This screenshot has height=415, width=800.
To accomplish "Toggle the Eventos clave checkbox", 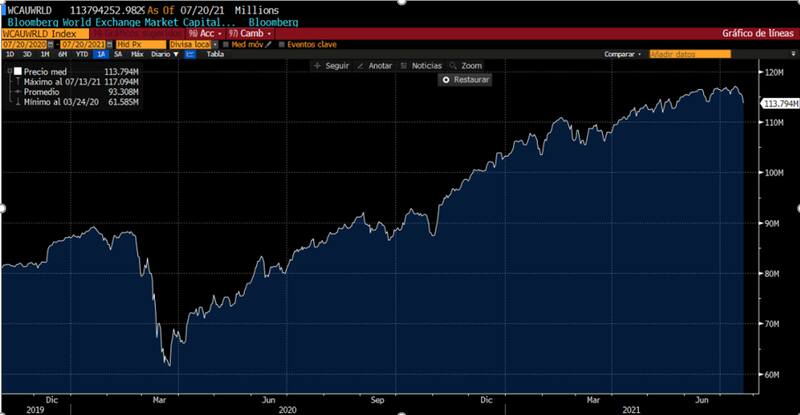I will pos(282,44).
